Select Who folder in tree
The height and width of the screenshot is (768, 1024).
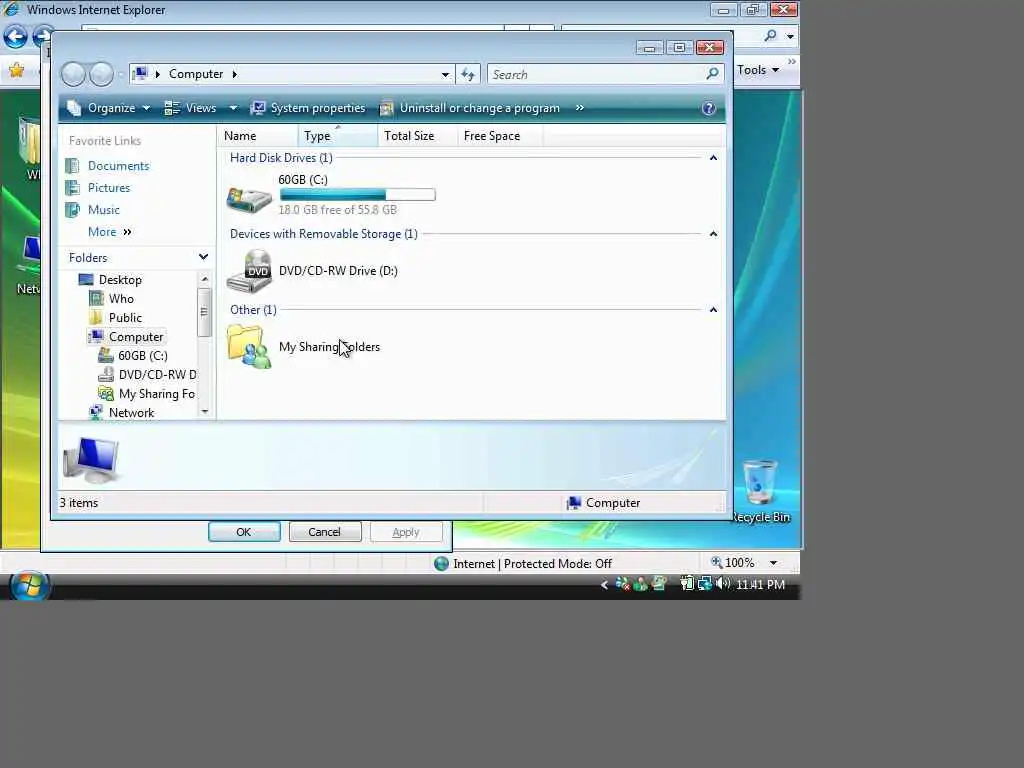[x=121, y=298]
